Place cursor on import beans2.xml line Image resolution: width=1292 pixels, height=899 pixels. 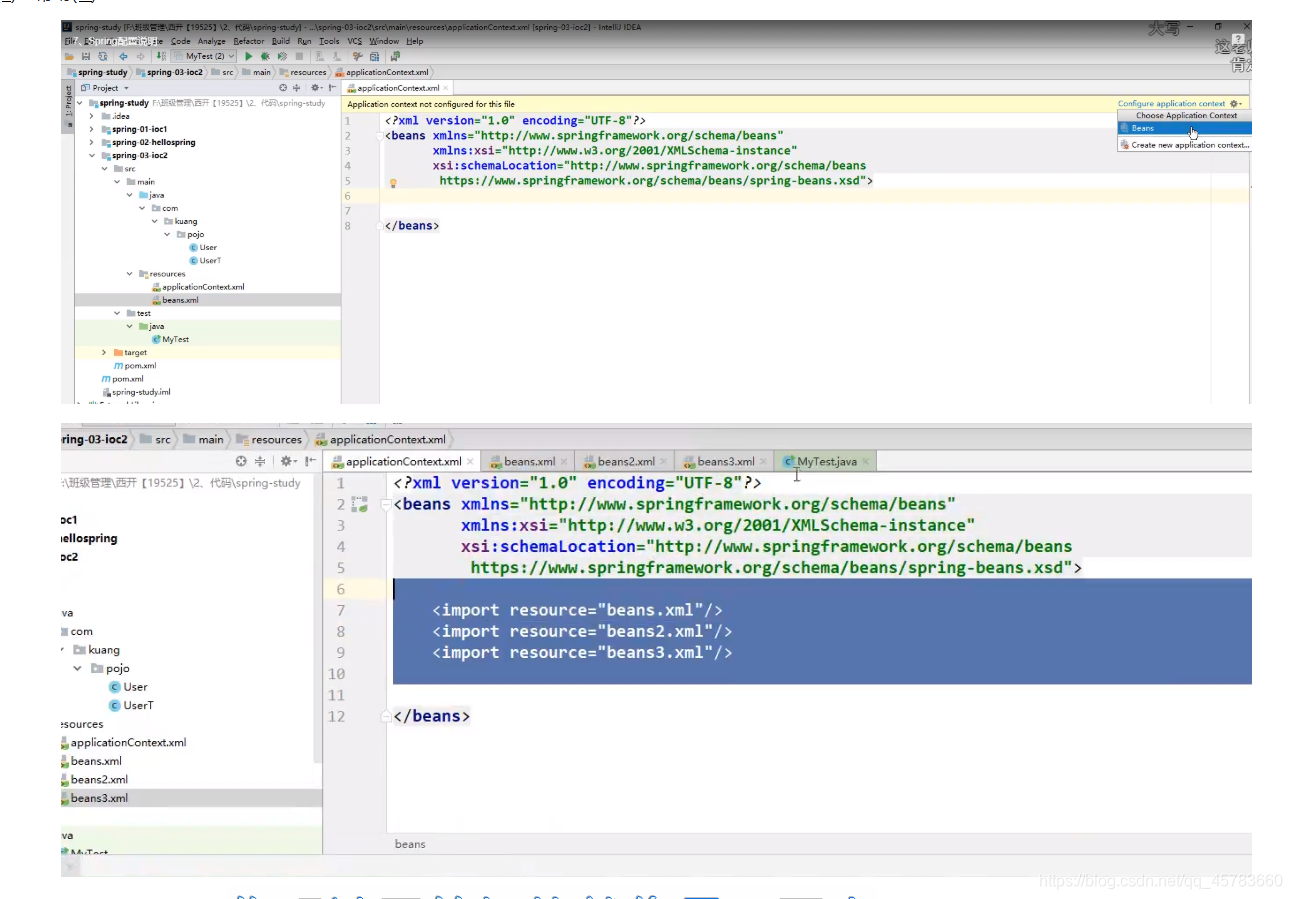[x=582, y=631]
